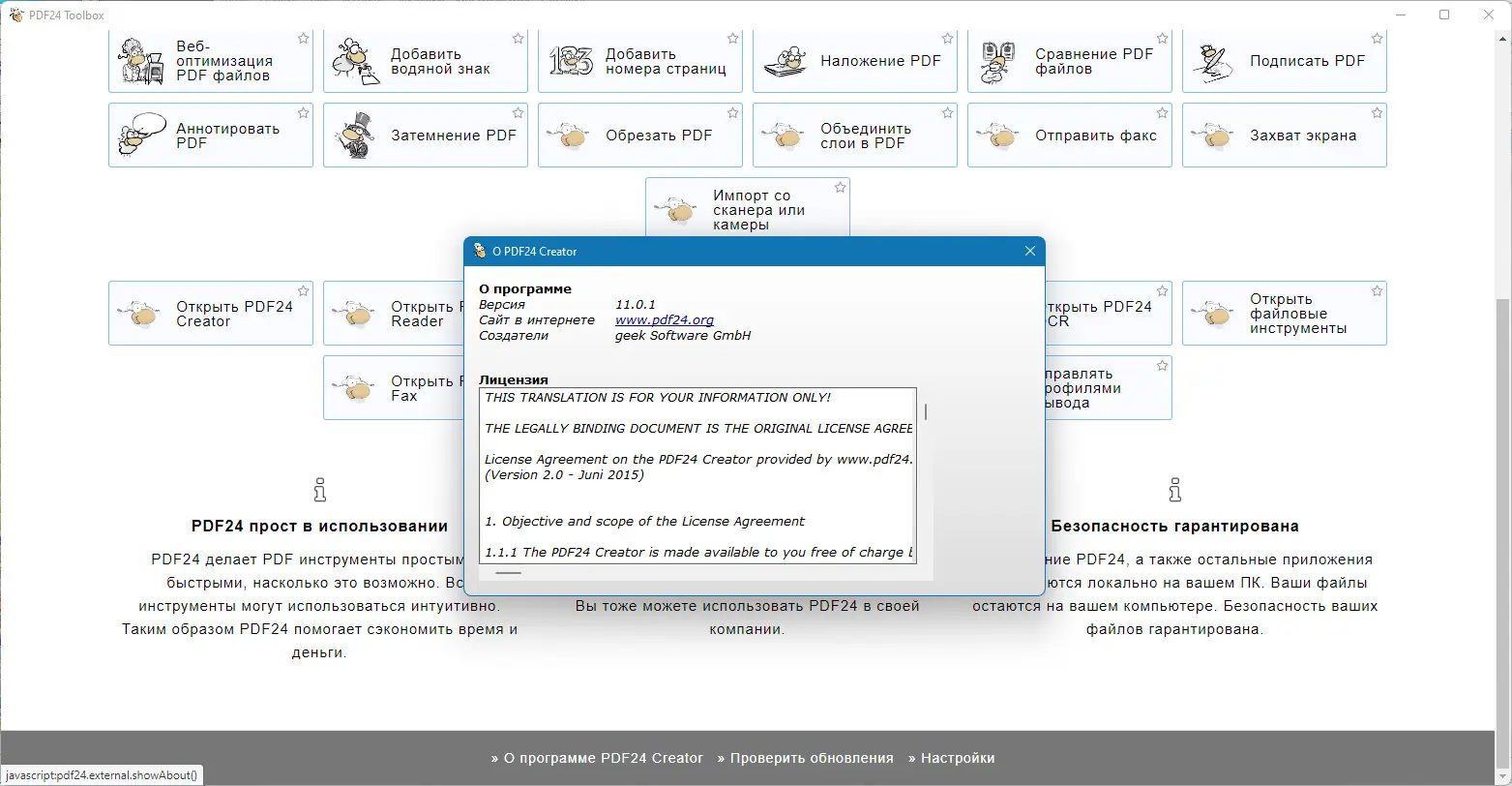Click the flatten PDF layers (Объединить слои в PDF) icon
This screenshot has width=1512, height=786.
tap(785, 136)
